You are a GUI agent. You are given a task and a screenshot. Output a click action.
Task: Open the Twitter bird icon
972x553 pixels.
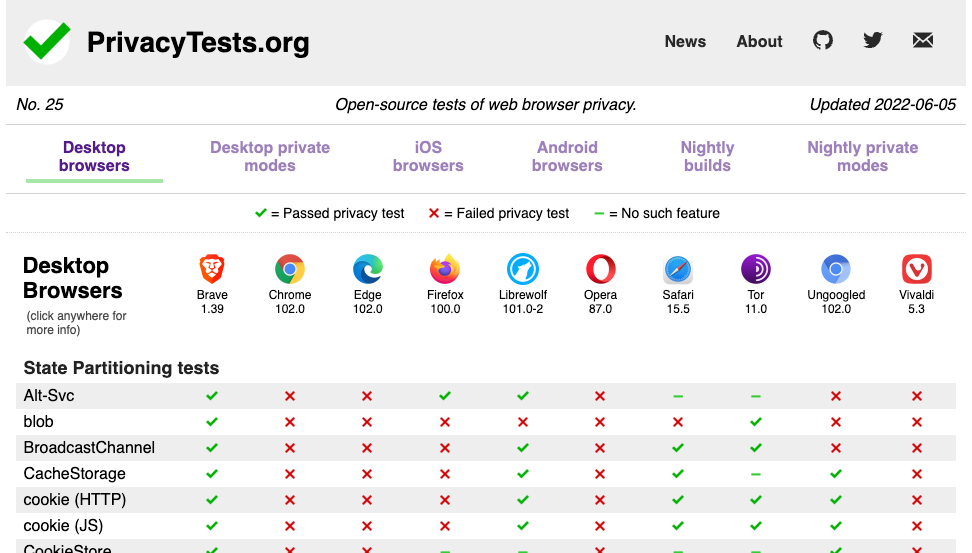pos(873,40)
